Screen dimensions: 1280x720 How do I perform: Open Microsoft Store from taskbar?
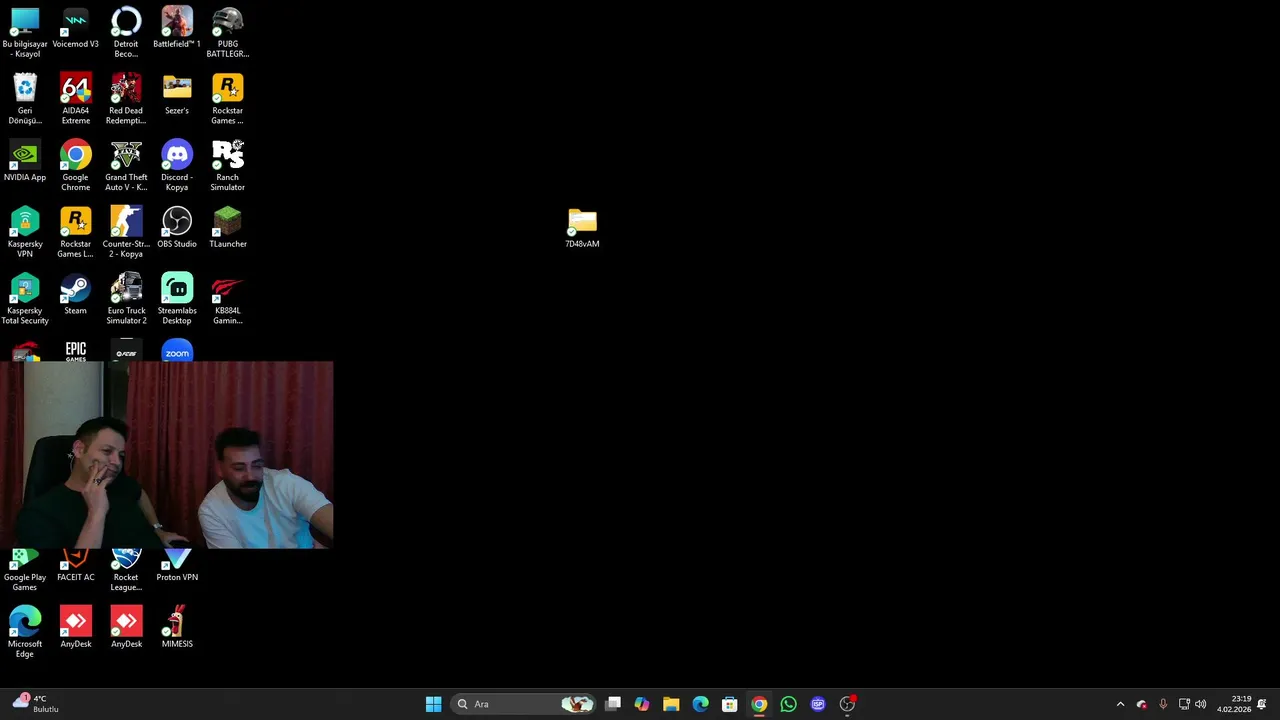pyautogui.click(x=730, y=704)
